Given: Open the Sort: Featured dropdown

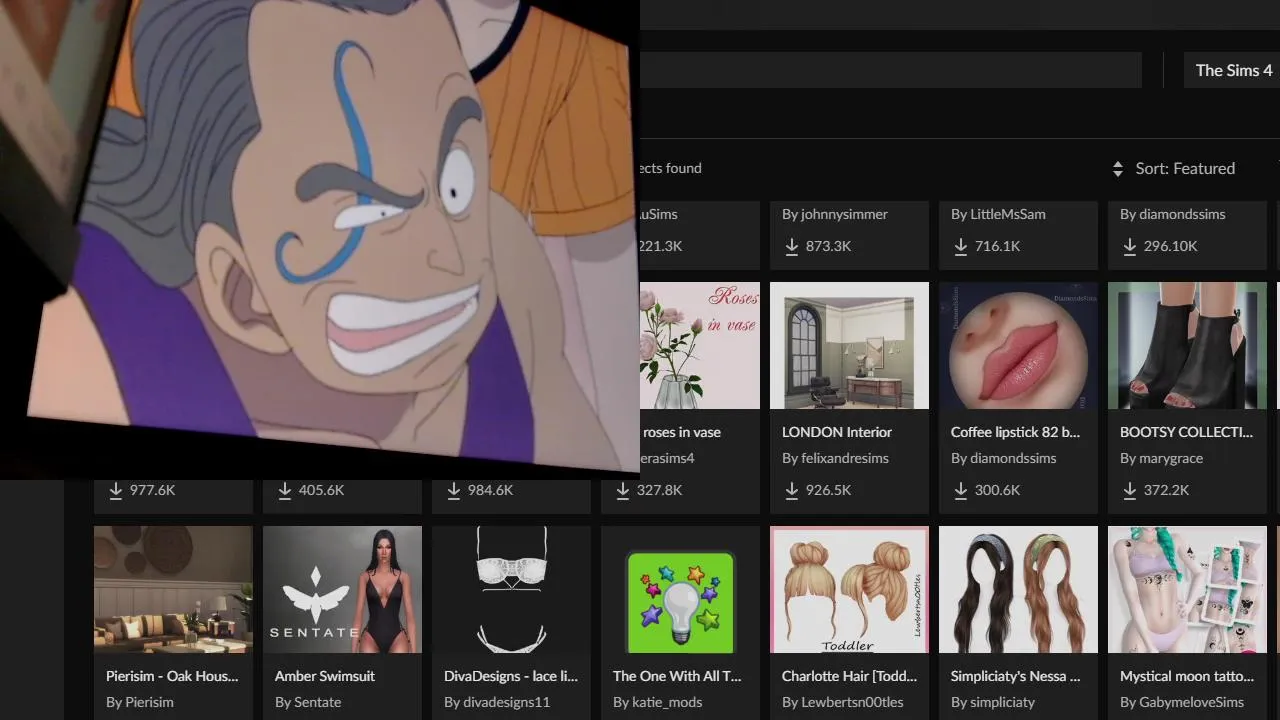Looking at the screenshot, I should tap(1175, 168).
